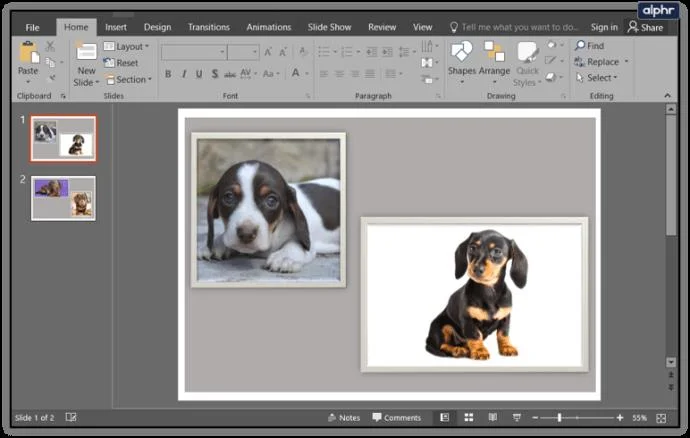Toggle Underline formatting

[x=199, y=74]
